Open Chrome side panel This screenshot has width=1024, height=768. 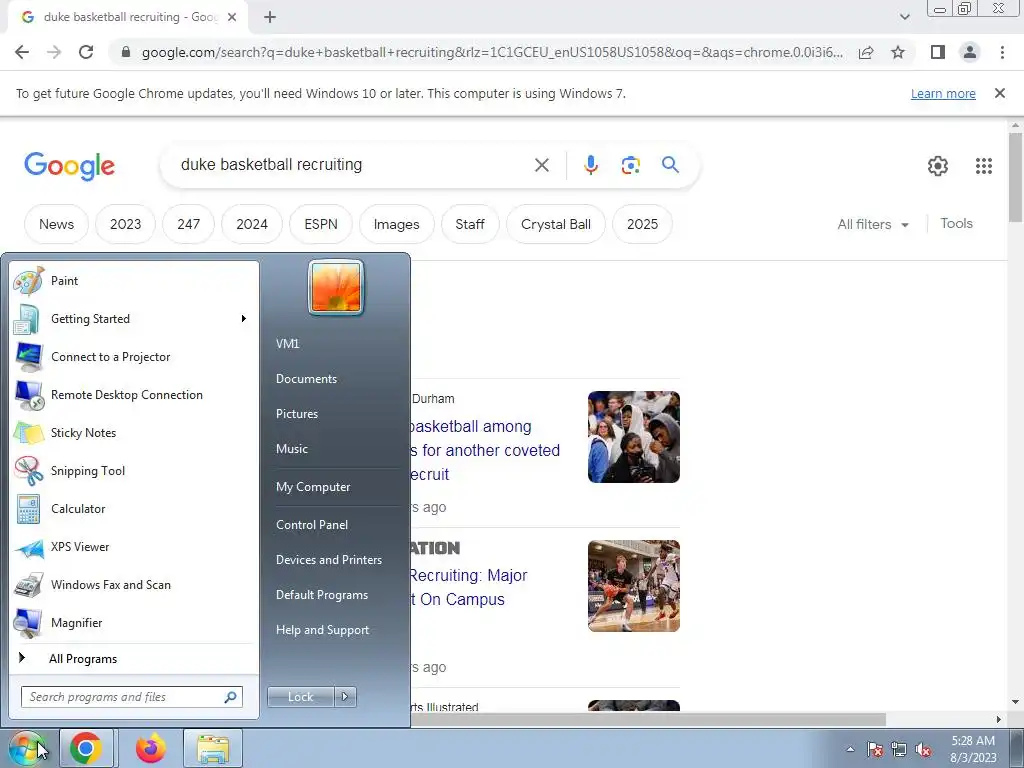(938, 52)
